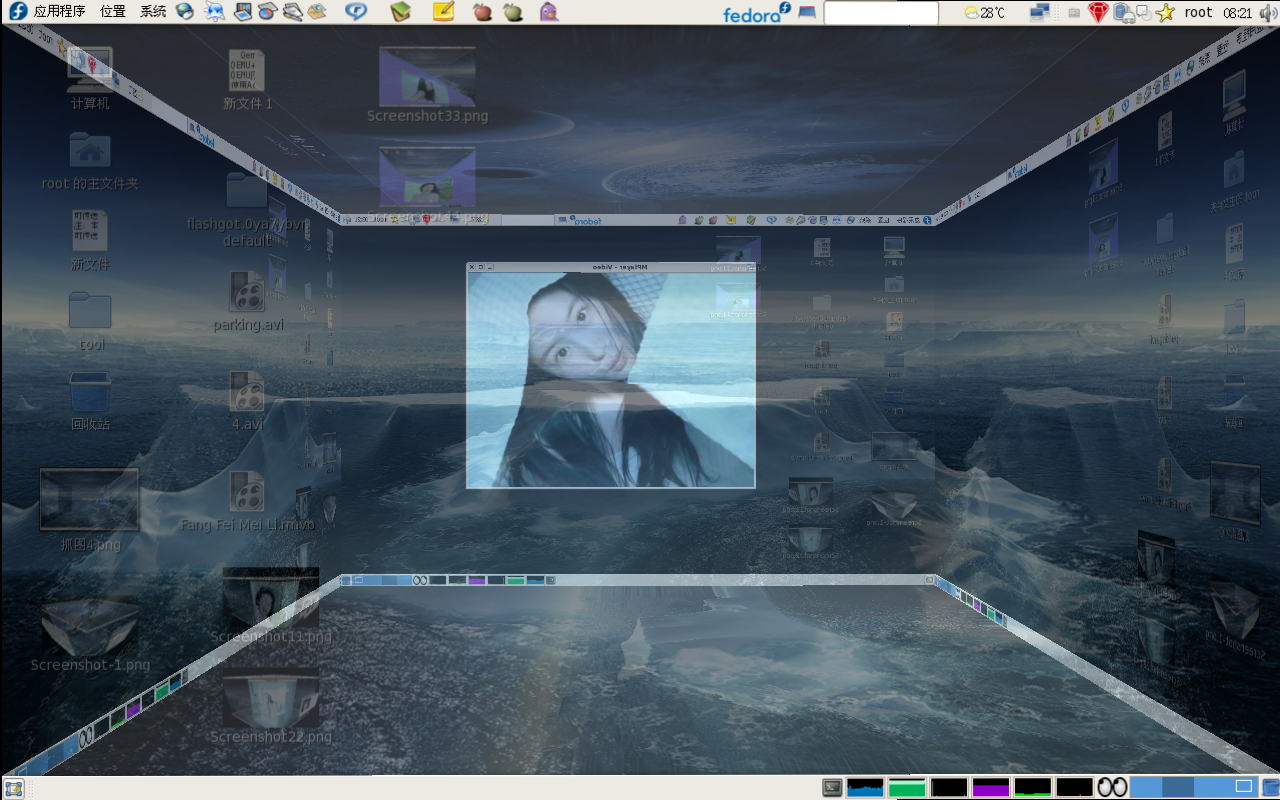The image size is (1280, 800).
Task: Open the 28°C weather applet
Action: (984, 13)
